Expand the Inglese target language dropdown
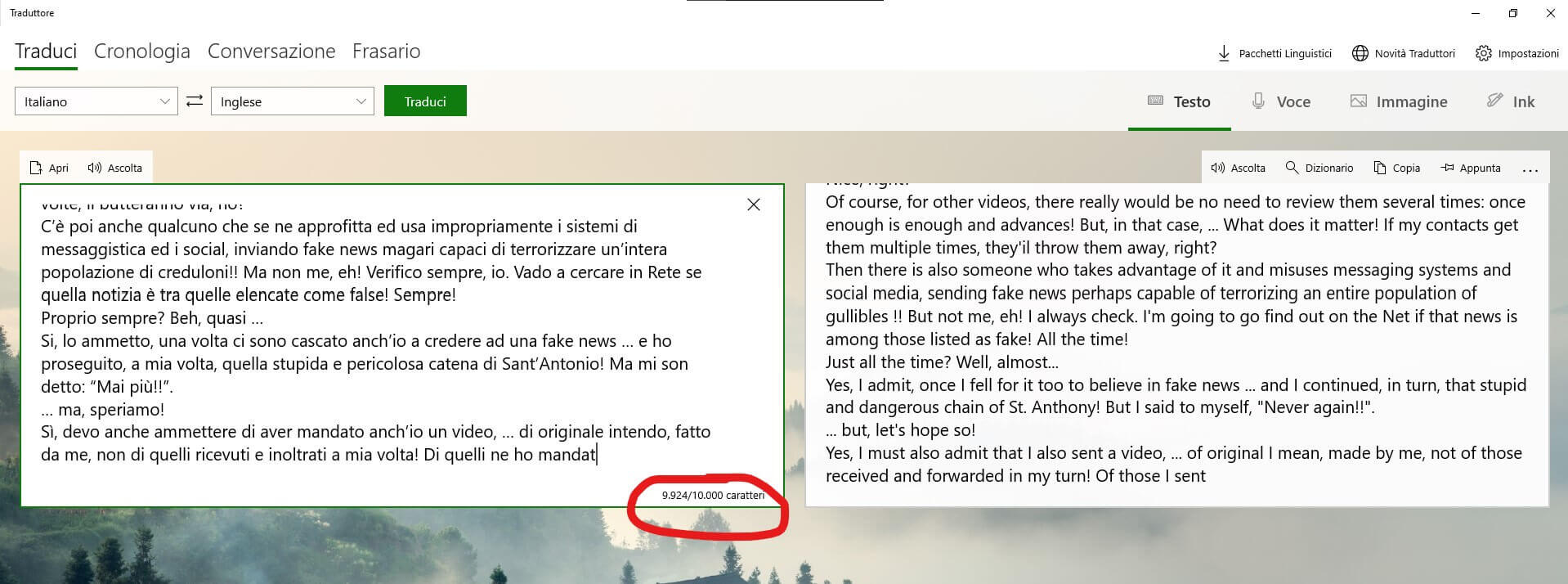 tap(293, 101)
